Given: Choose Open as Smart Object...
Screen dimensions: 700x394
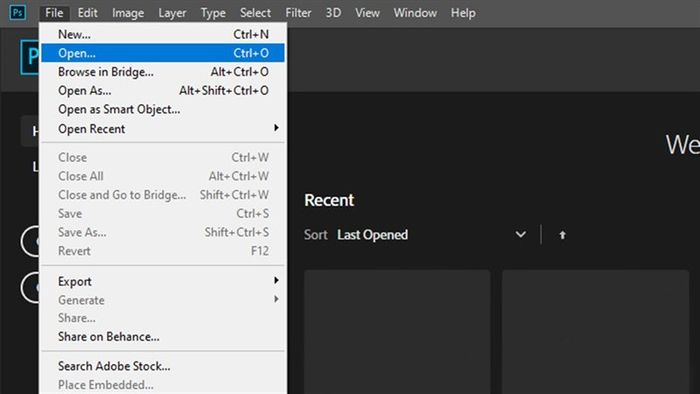Looking at the screenshot, I should pyautogui.click(x=163, y=109).
